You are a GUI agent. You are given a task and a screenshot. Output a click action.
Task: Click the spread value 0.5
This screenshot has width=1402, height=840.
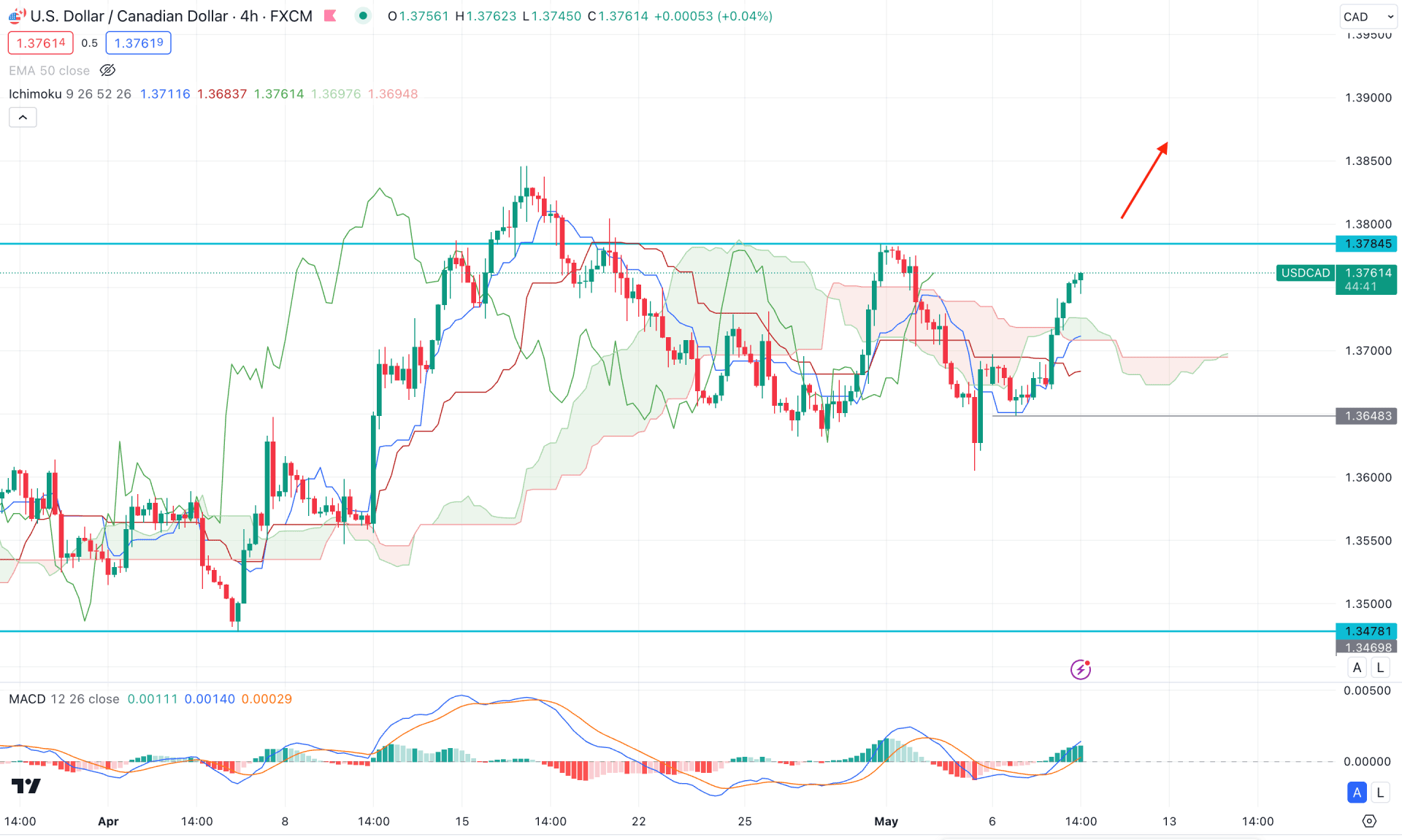click(x=89, y=42)
